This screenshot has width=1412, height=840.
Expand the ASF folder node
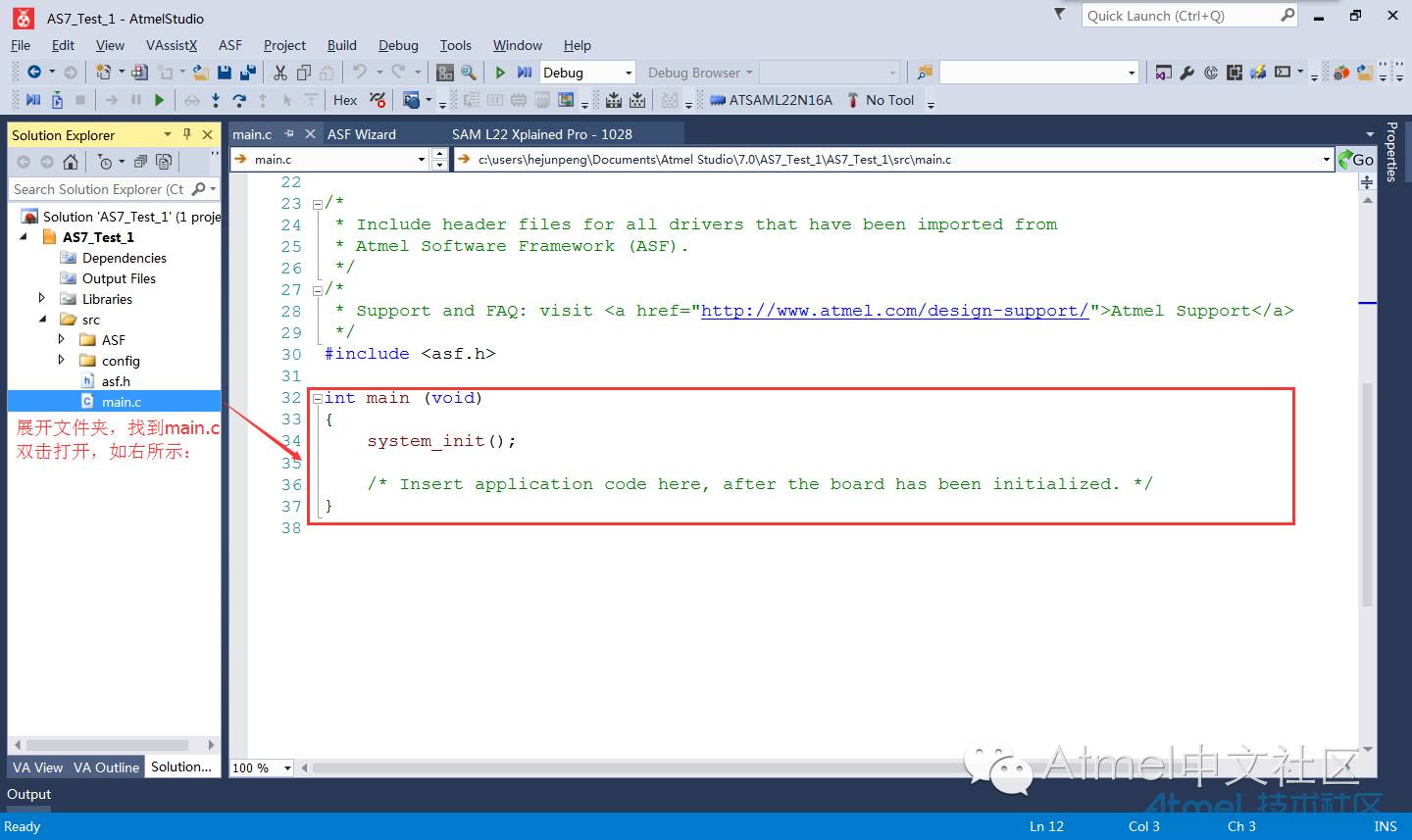(x=61, y=339)
